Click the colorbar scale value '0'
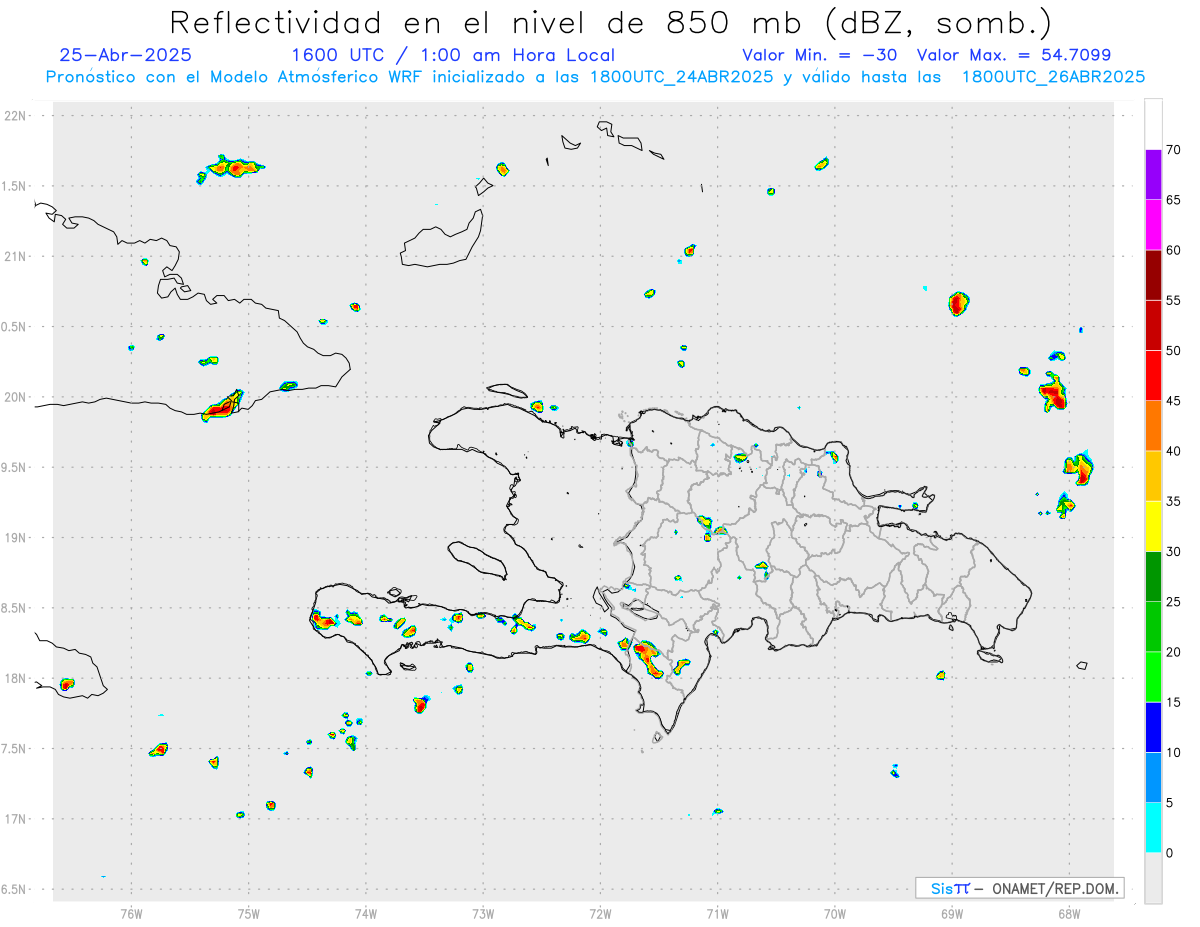Image resolution: width=1200 pixels, height=927 pixels. coord(1170,853)
